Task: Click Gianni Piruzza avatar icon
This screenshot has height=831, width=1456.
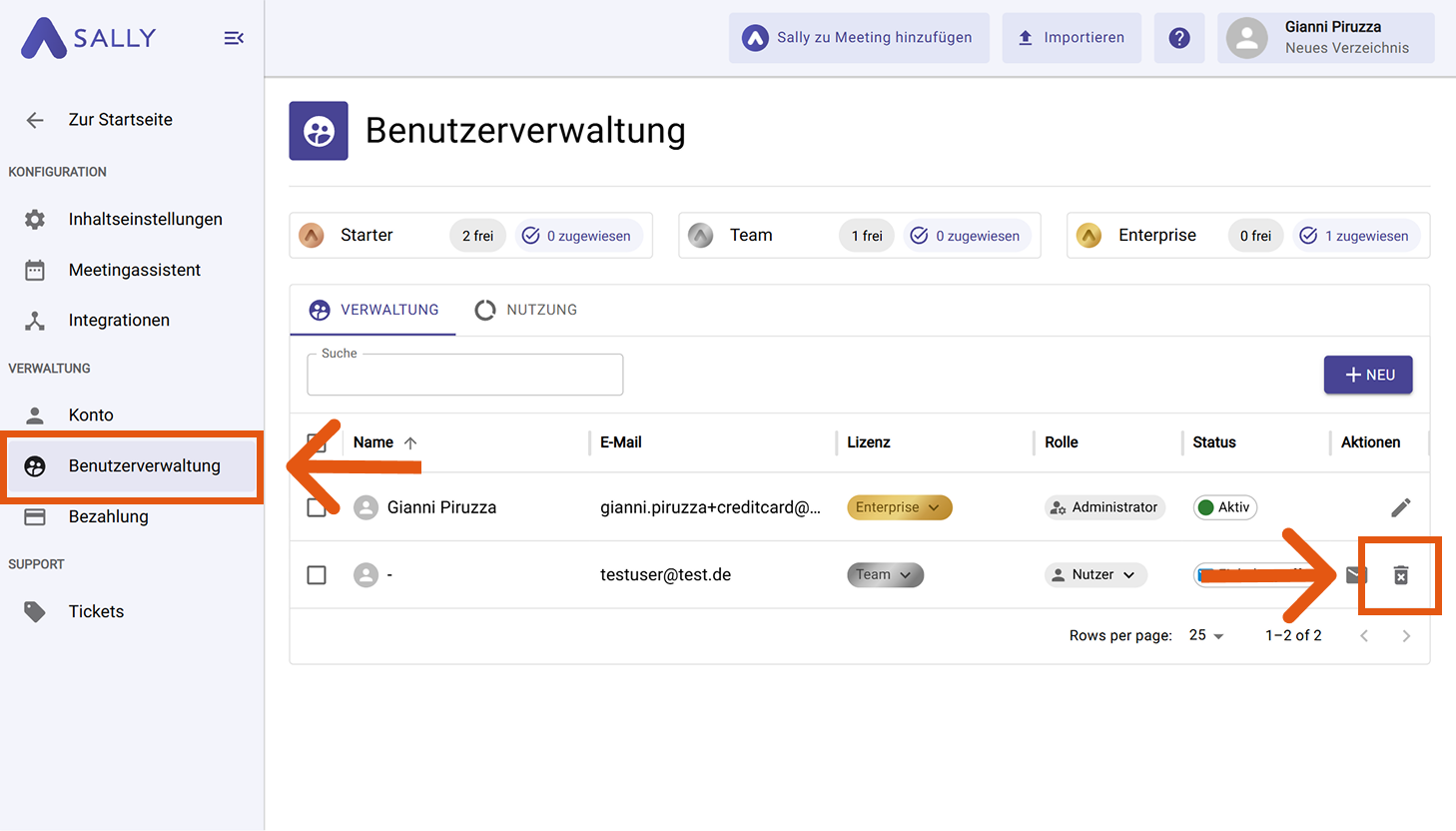Action: coord(366,507)
